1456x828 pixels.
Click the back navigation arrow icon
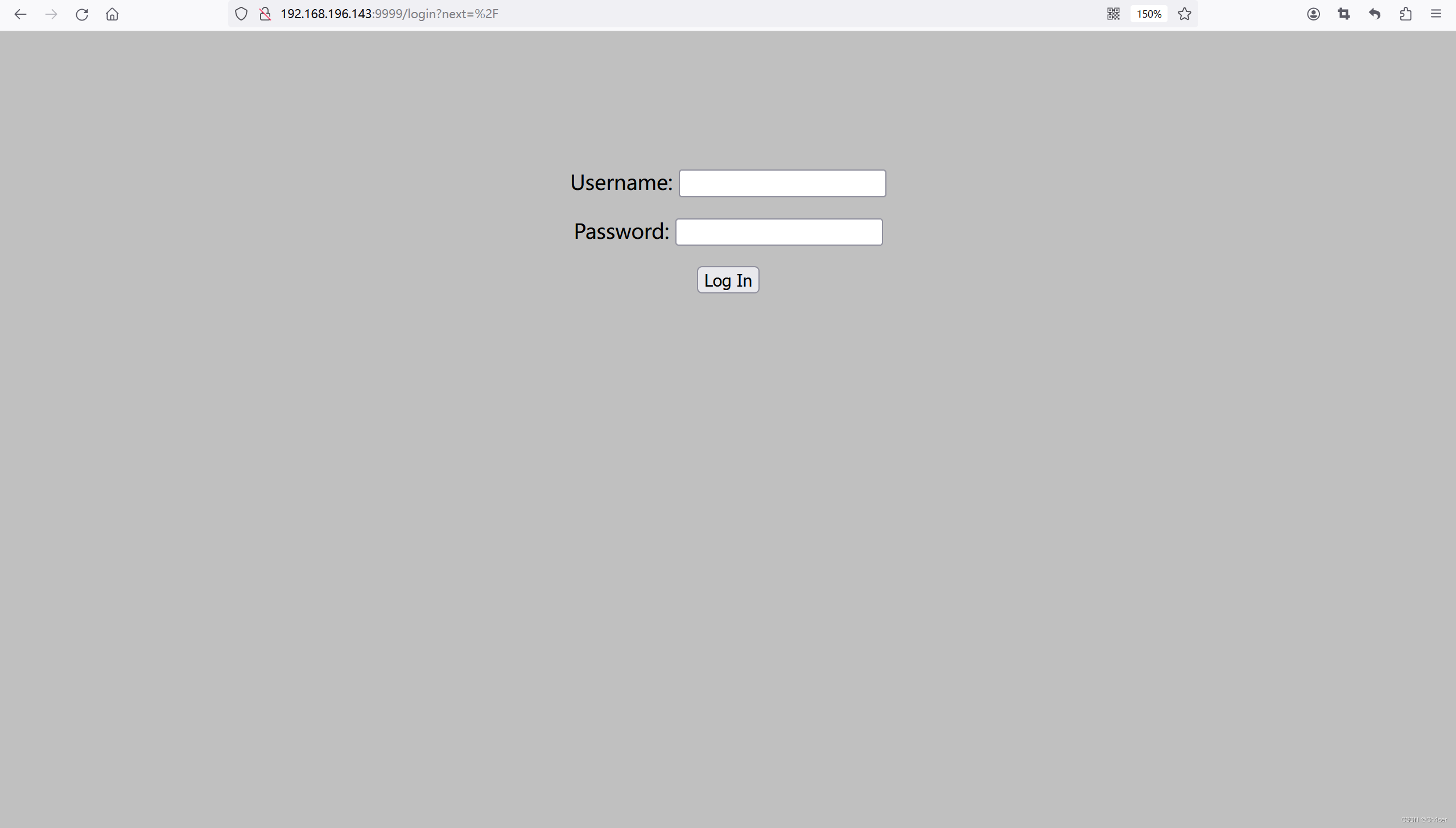pos(21,13)
